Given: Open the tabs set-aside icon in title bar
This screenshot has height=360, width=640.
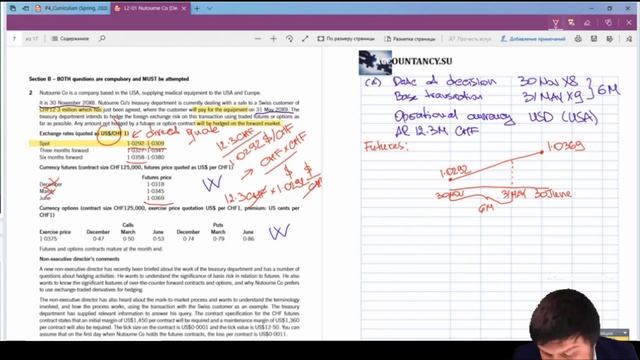Looking at the screenshot, I should 13,8.
